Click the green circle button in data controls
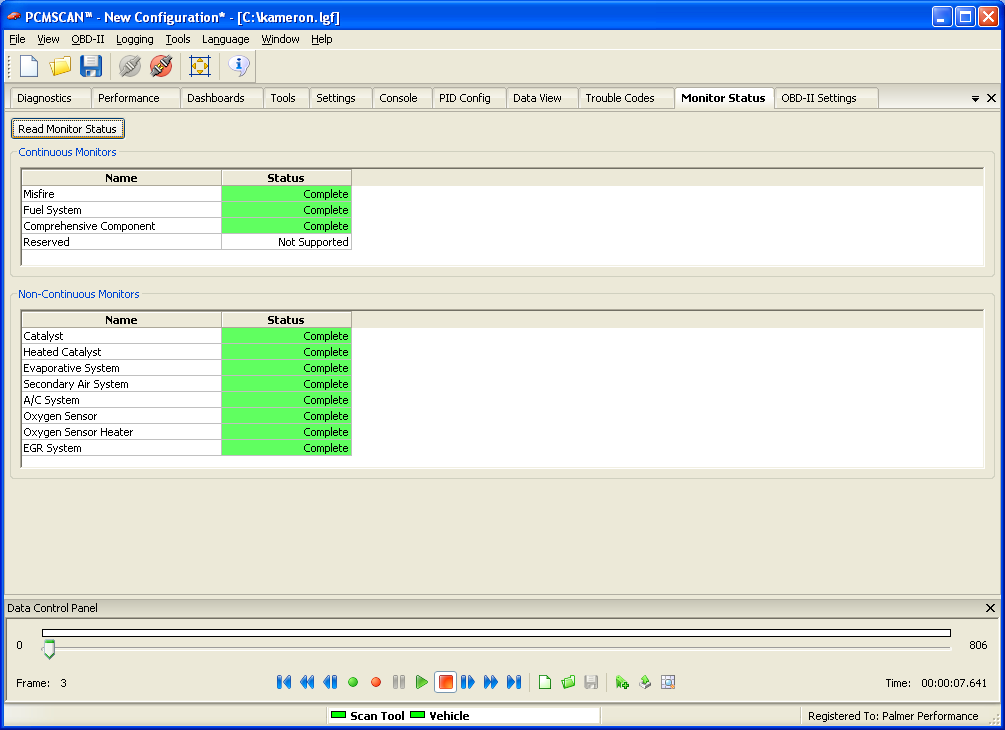This screenshot has height=730, width=1005. coord(353,682)
